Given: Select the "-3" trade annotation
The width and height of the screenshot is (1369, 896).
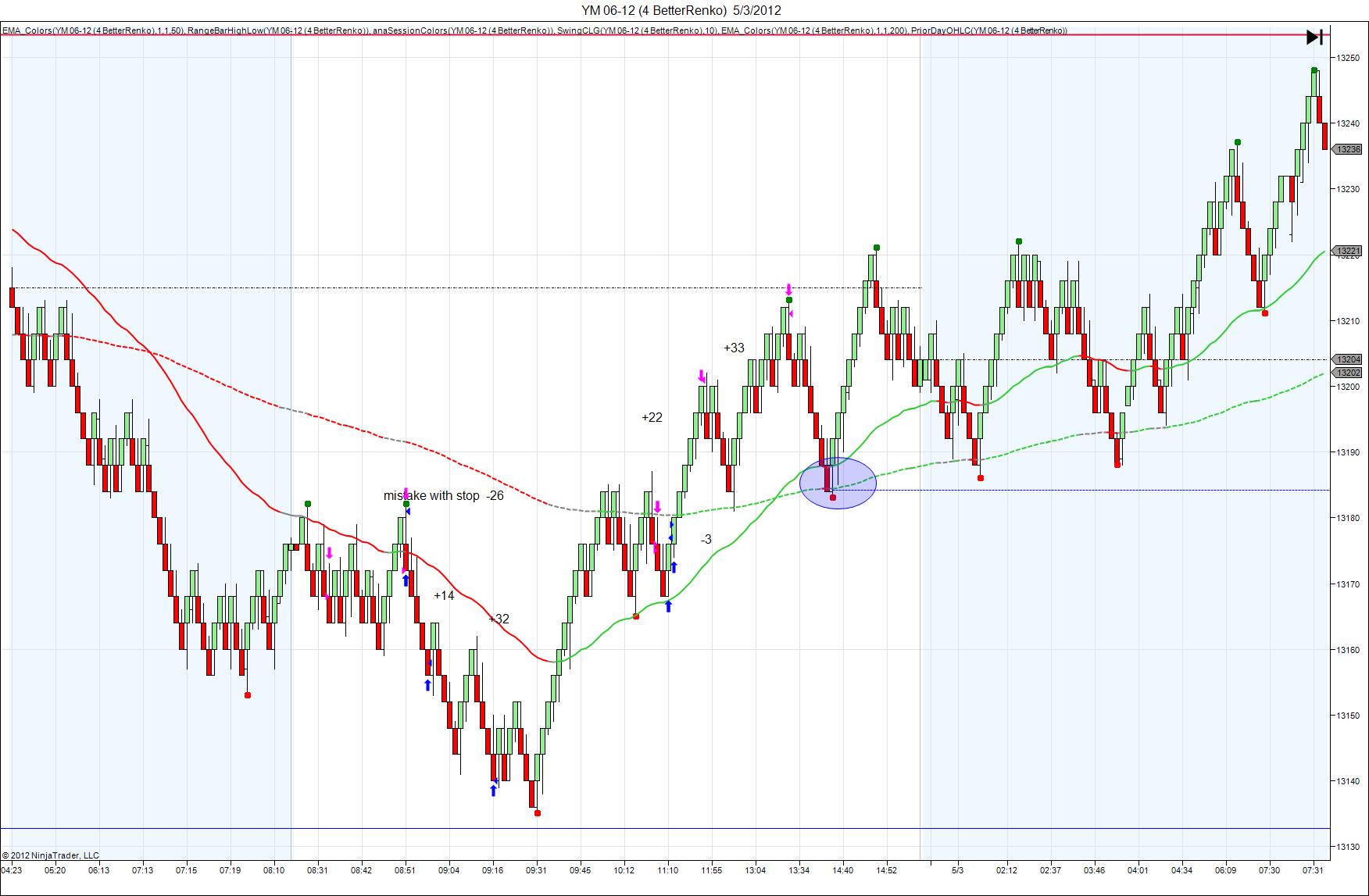Looking at the screenshot, I should coord(706,539).
